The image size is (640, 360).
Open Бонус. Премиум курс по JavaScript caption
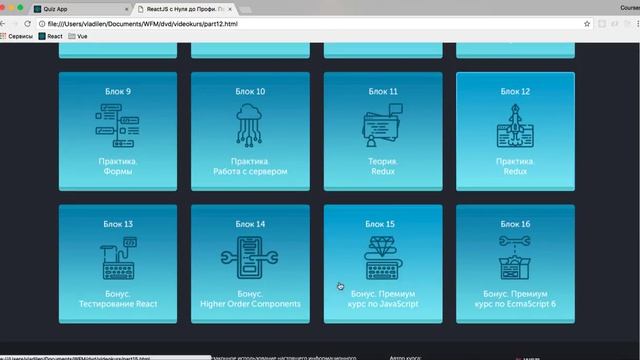coord(383,299)
